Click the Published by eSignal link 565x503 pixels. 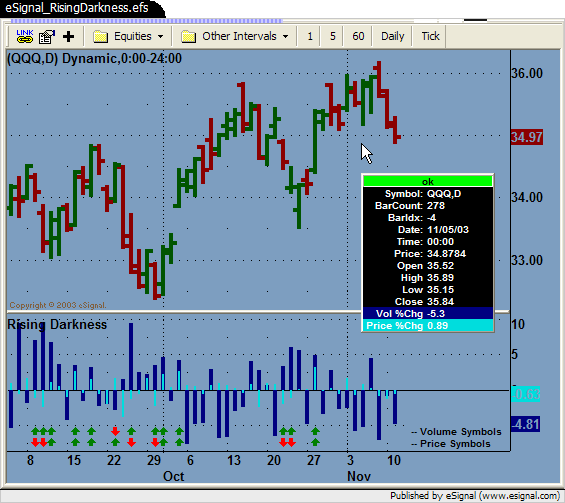pos(475,496)
